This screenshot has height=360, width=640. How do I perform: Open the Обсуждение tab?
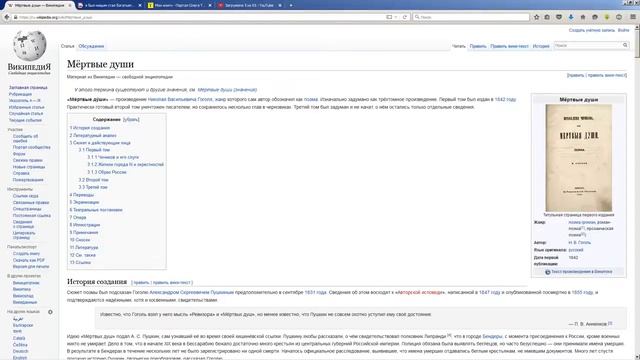point(91,46)
